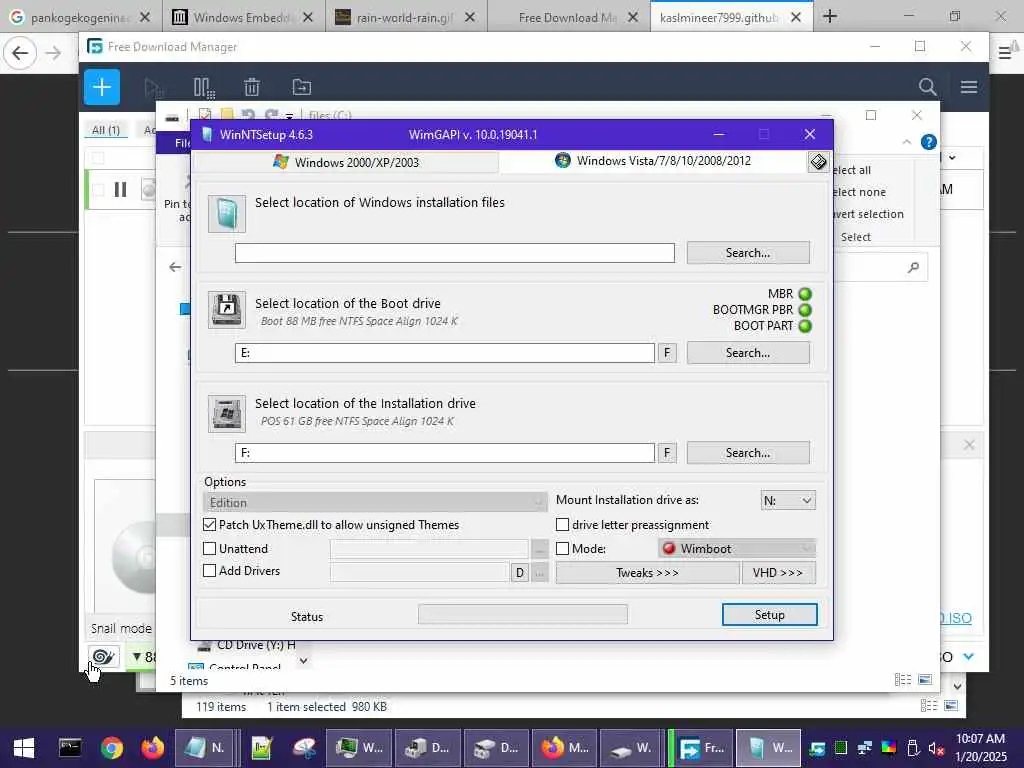Screen dimensions: 1024x768
Task: Click the Boot drive E: path field
Action: 445,353
